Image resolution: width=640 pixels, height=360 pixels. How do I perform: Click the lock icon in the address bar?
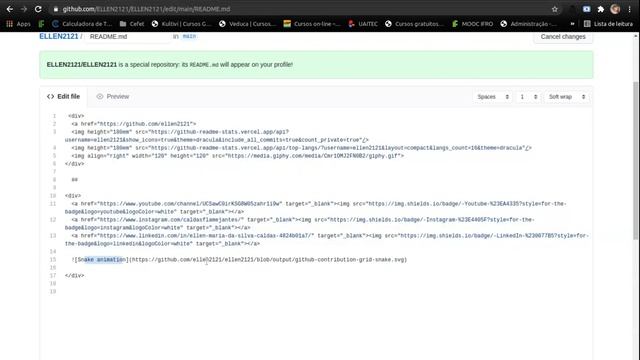[x=56, y=9]
